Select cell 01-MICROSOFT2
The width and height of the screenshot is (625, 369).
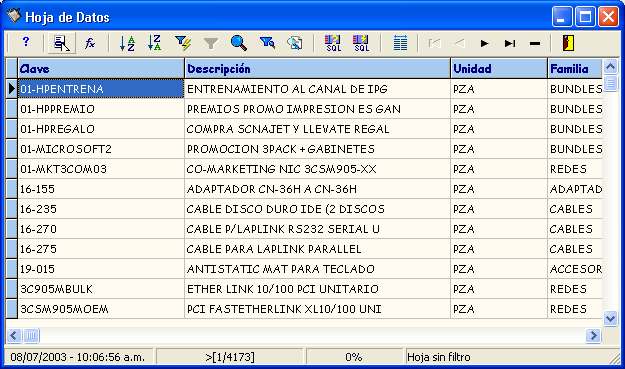point(101,149)
